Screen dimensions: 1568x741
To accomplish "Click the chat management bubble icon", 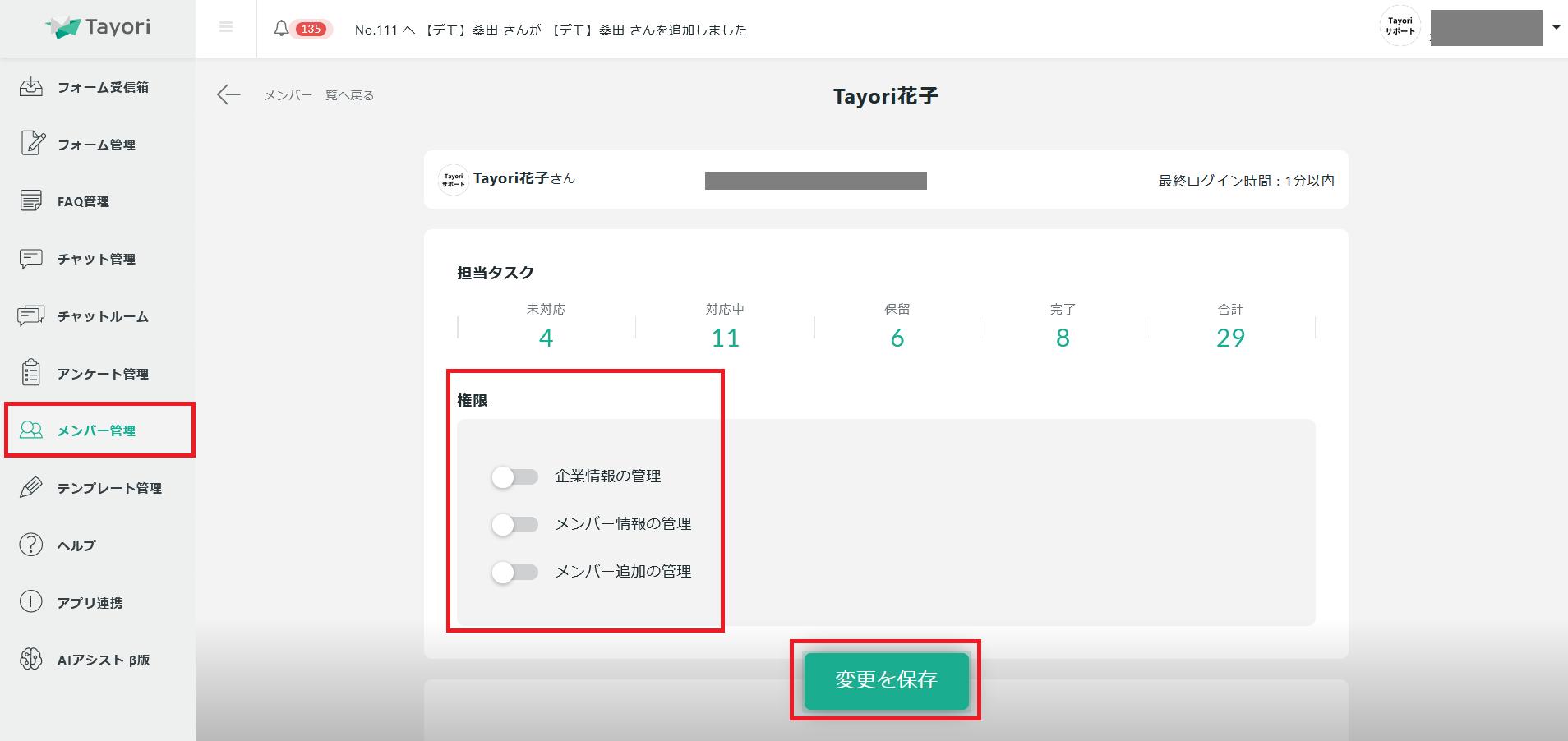I will pyautogui.click(x=31, y=258).
